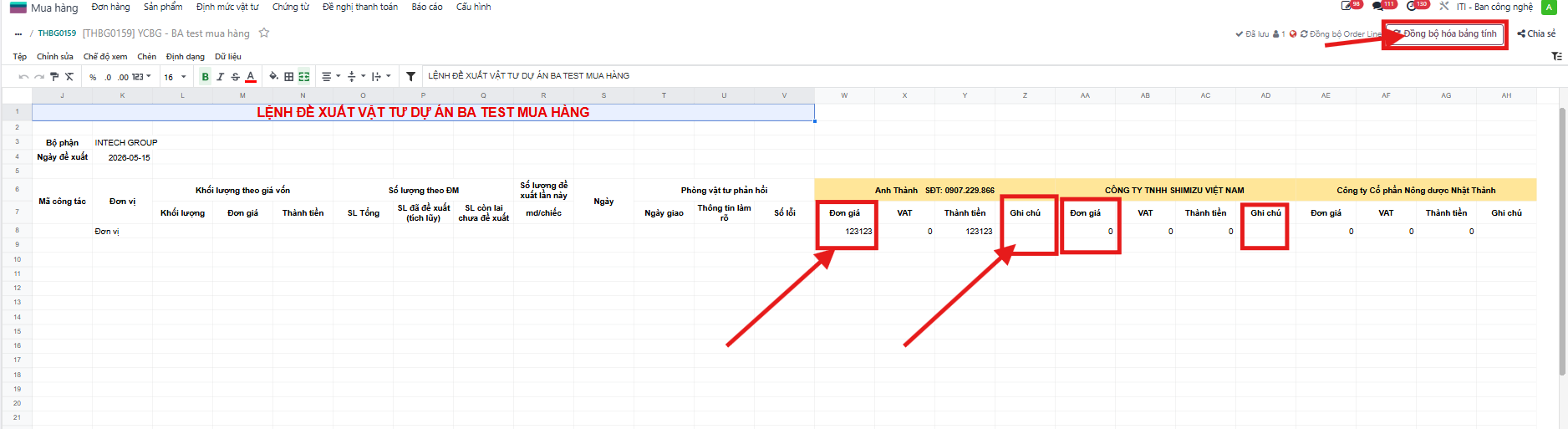Click Đồng bộ Order Line button
Screen dimensions: 1568x429
(1341, 34)
